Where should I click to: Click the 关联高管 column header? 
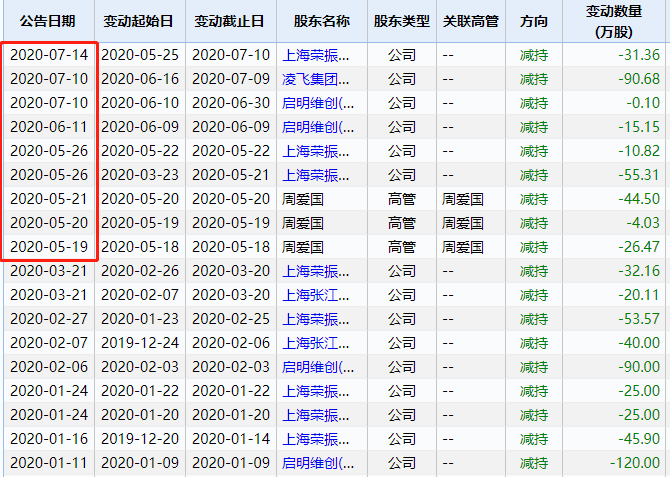coord(470,21)
